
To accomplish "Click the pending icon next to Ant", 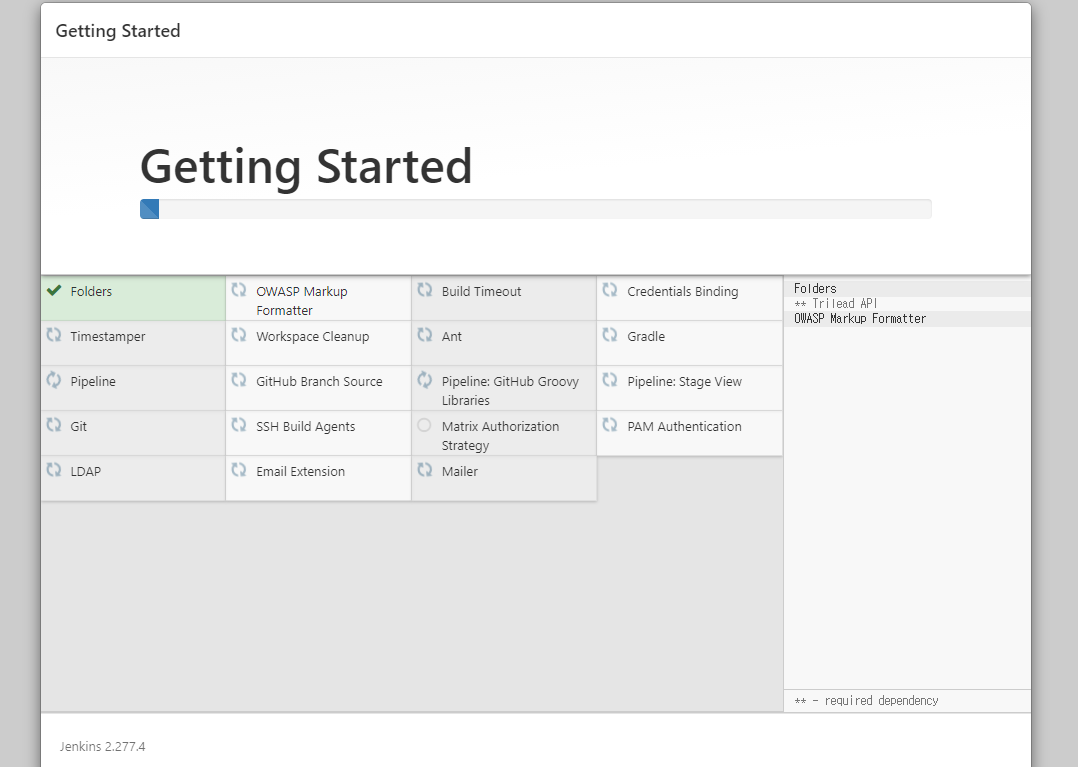I will [x=424, y=335].
